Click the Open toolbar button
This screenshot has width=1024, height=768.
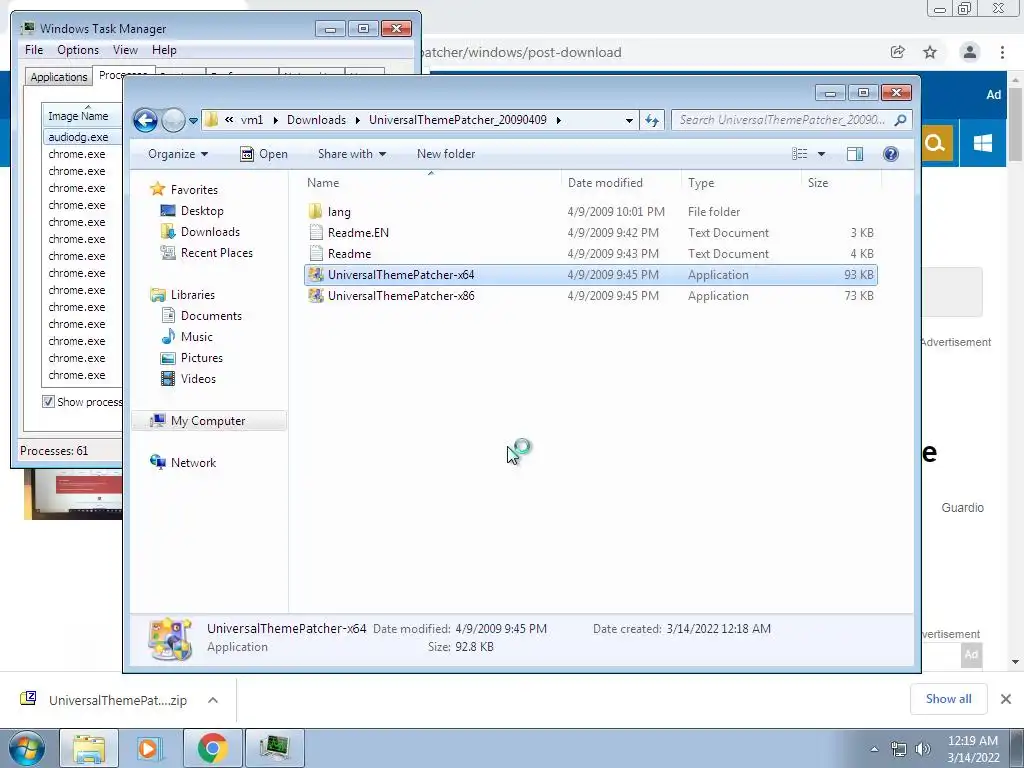264,154
